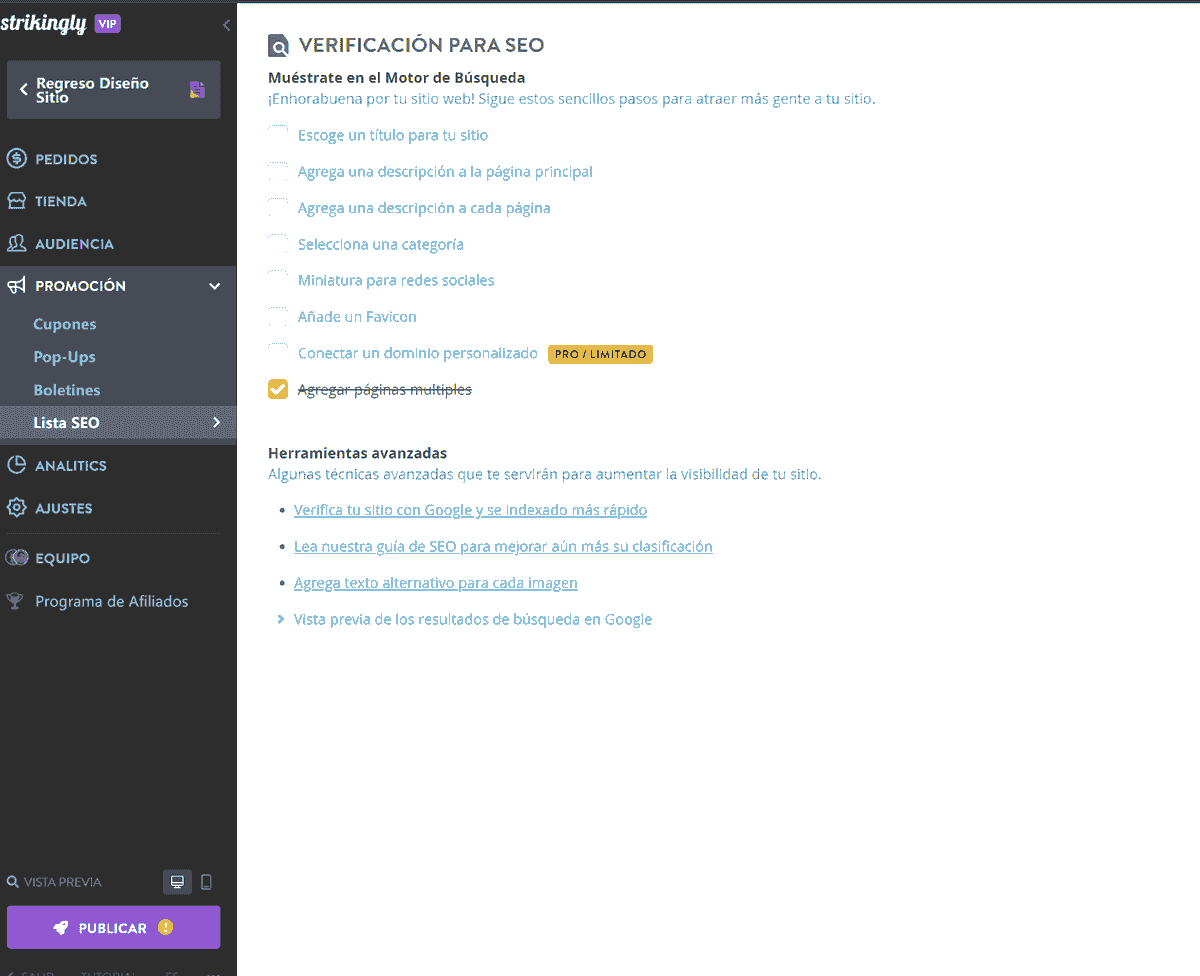The image size is (1200, 976).
Task: Click 'Escoge un título para tu sitio' text
Action: [x=393, y=135]
